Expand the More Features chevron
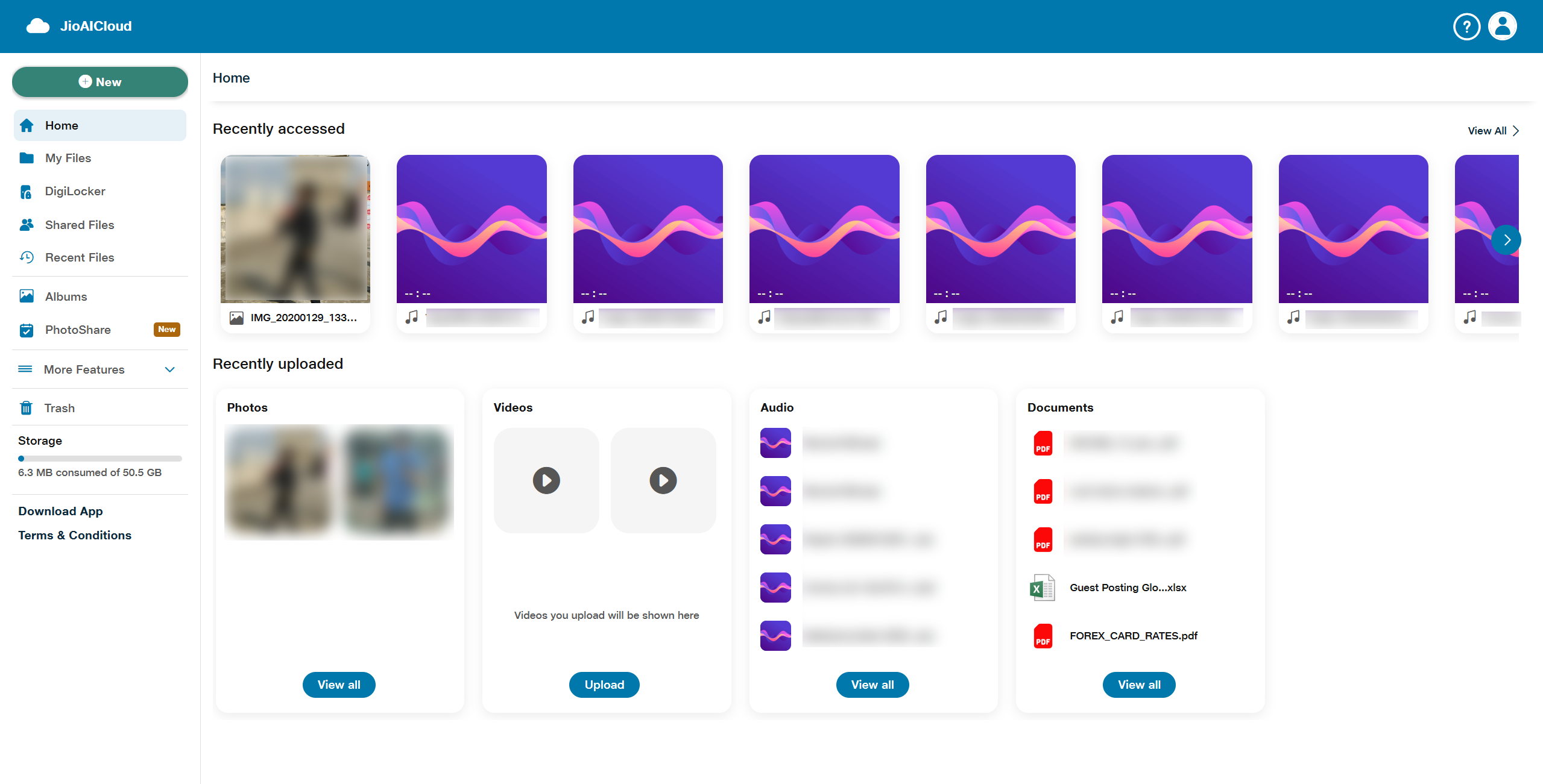The height and width of the screenshot is (784, 1543). (x=170, y=369)
